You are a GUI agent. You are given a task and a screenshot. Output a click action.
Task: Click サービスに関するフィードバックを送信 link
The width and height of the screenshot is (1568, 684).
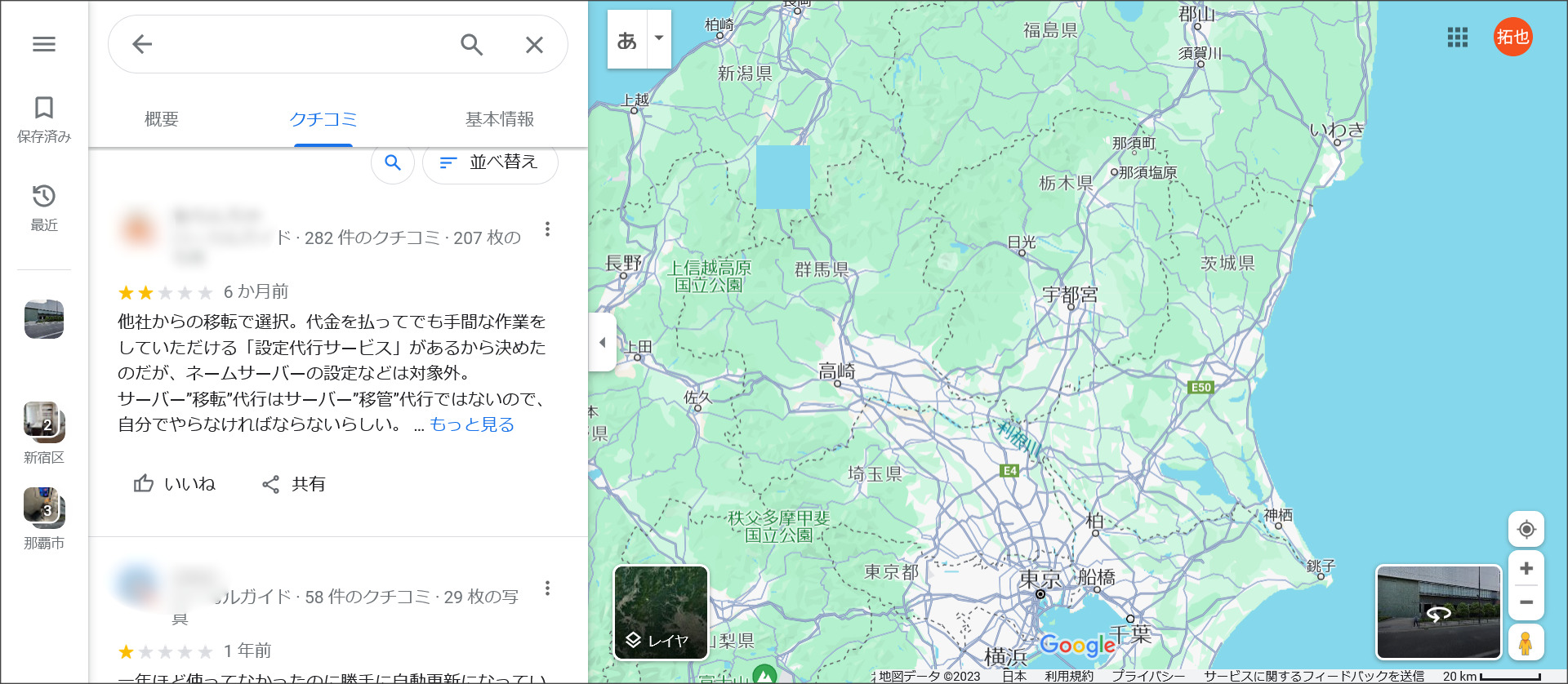pyautogui.click(x=1314, y=676)
